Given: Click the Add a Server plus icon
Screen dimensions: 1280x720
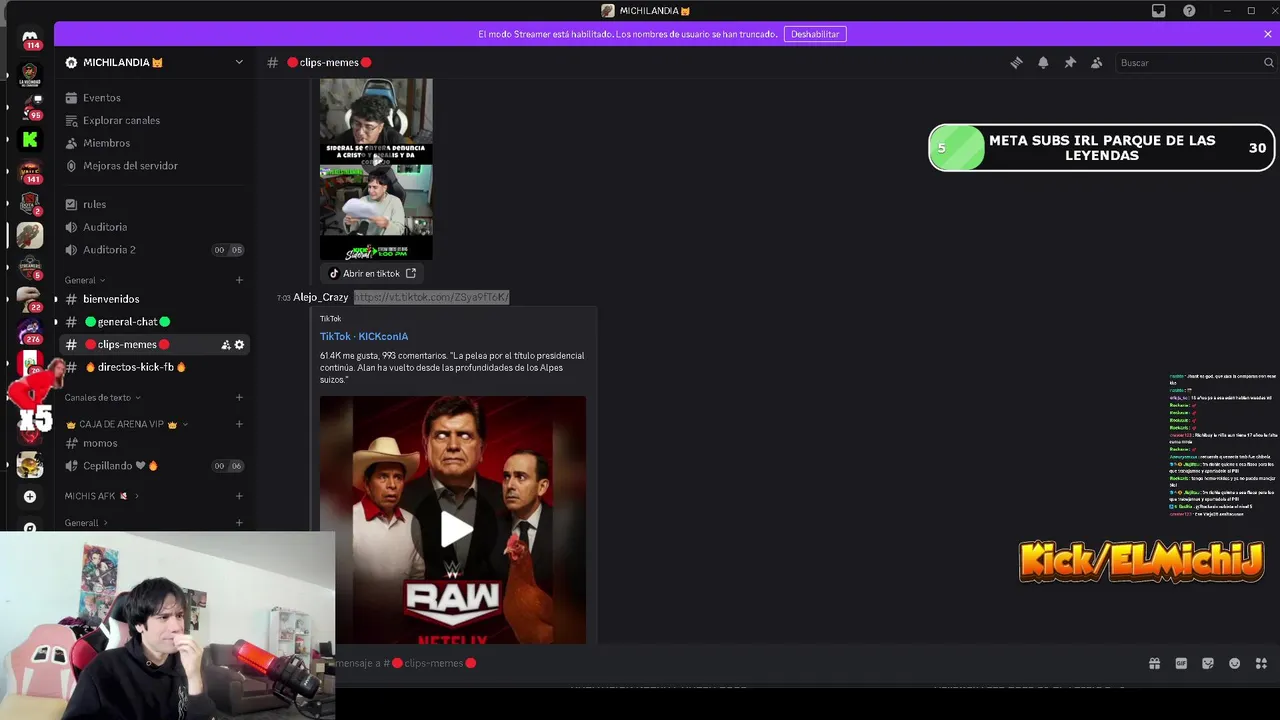Looking at the screenshot, I should (x=30, y=496).
